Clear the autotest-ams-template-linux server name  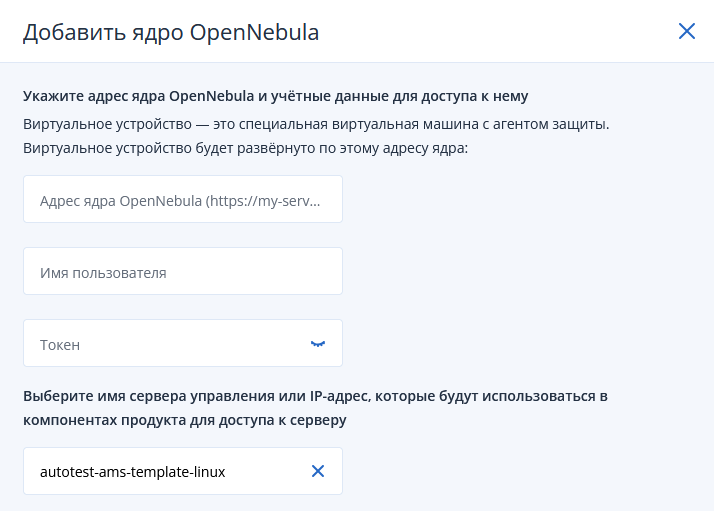tap(318, 471)
